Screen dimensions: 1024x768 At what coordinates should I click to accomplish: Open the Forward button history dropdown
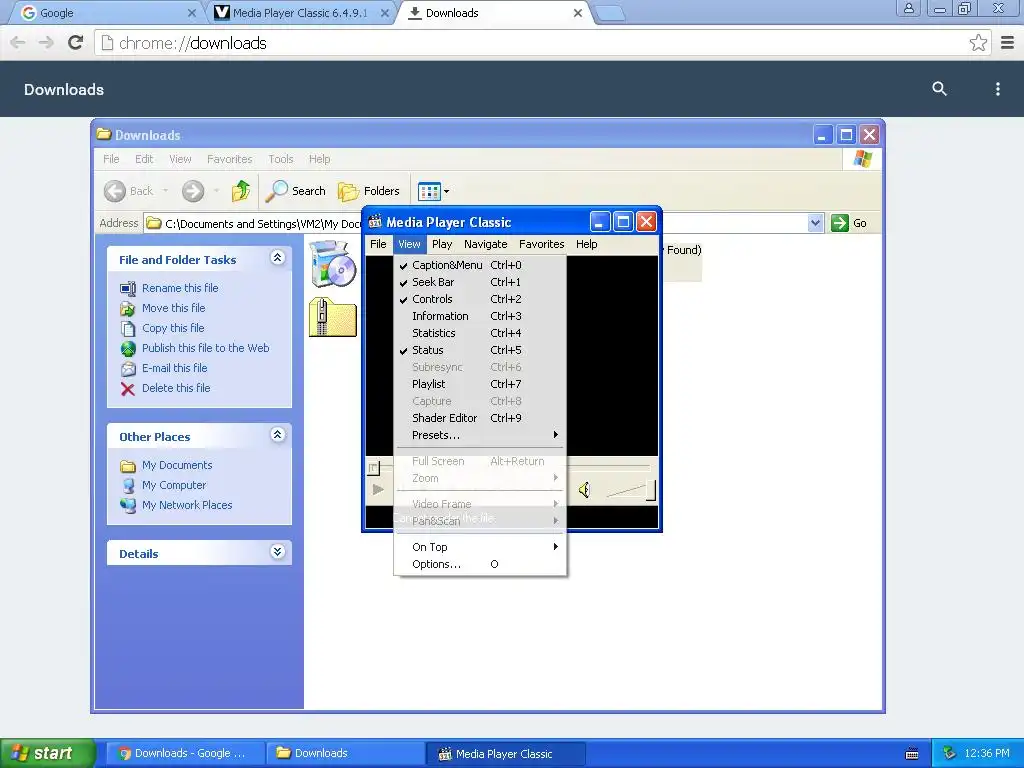click(x=216, y=191)
